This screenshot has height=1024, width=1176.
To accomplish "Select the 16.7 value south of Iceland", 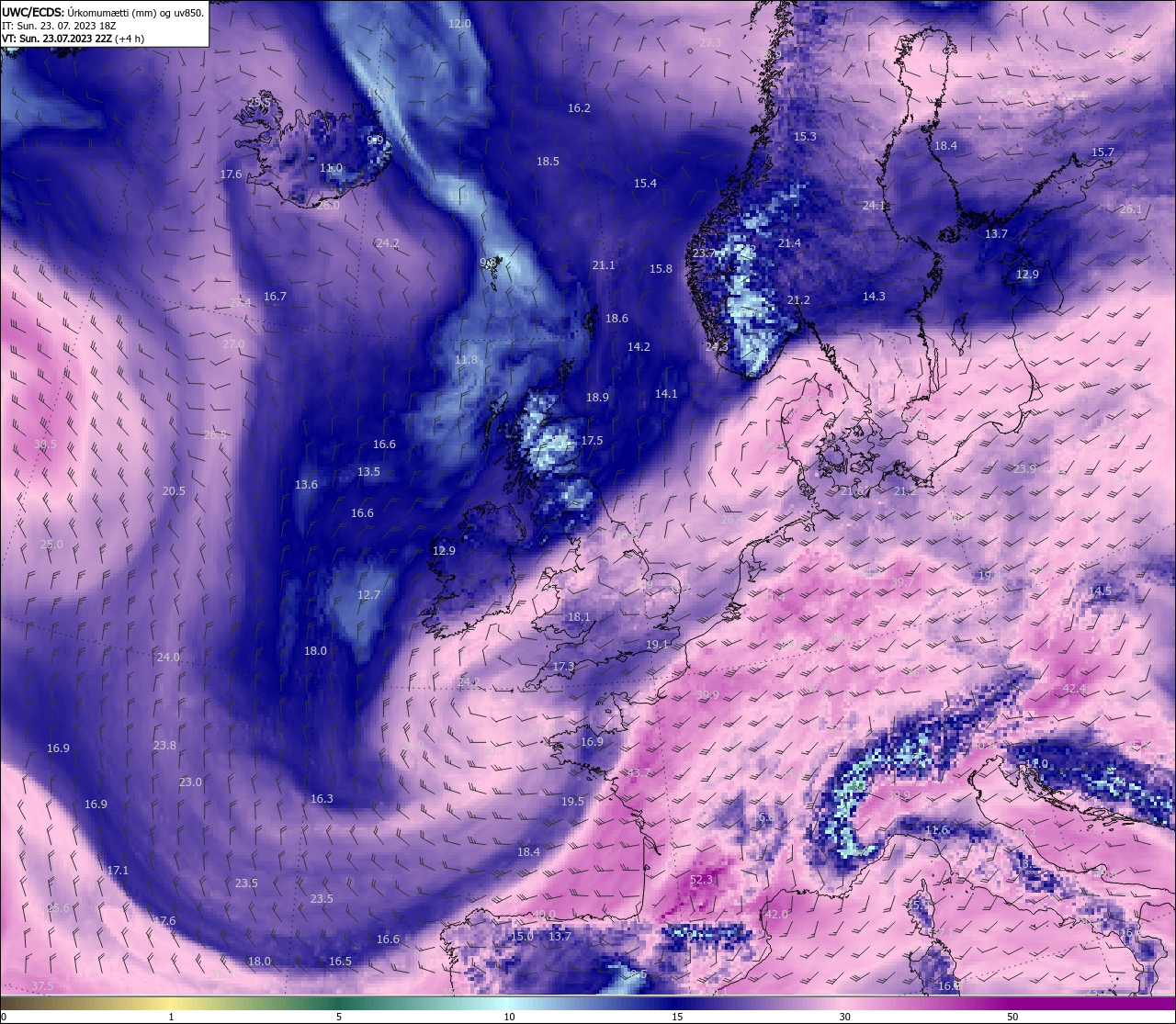I will (x=275, y=296).
